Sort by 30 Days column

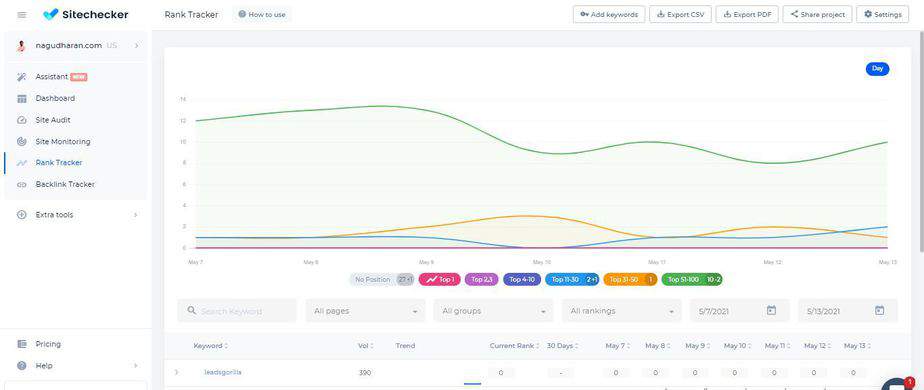tap(562, 346)
